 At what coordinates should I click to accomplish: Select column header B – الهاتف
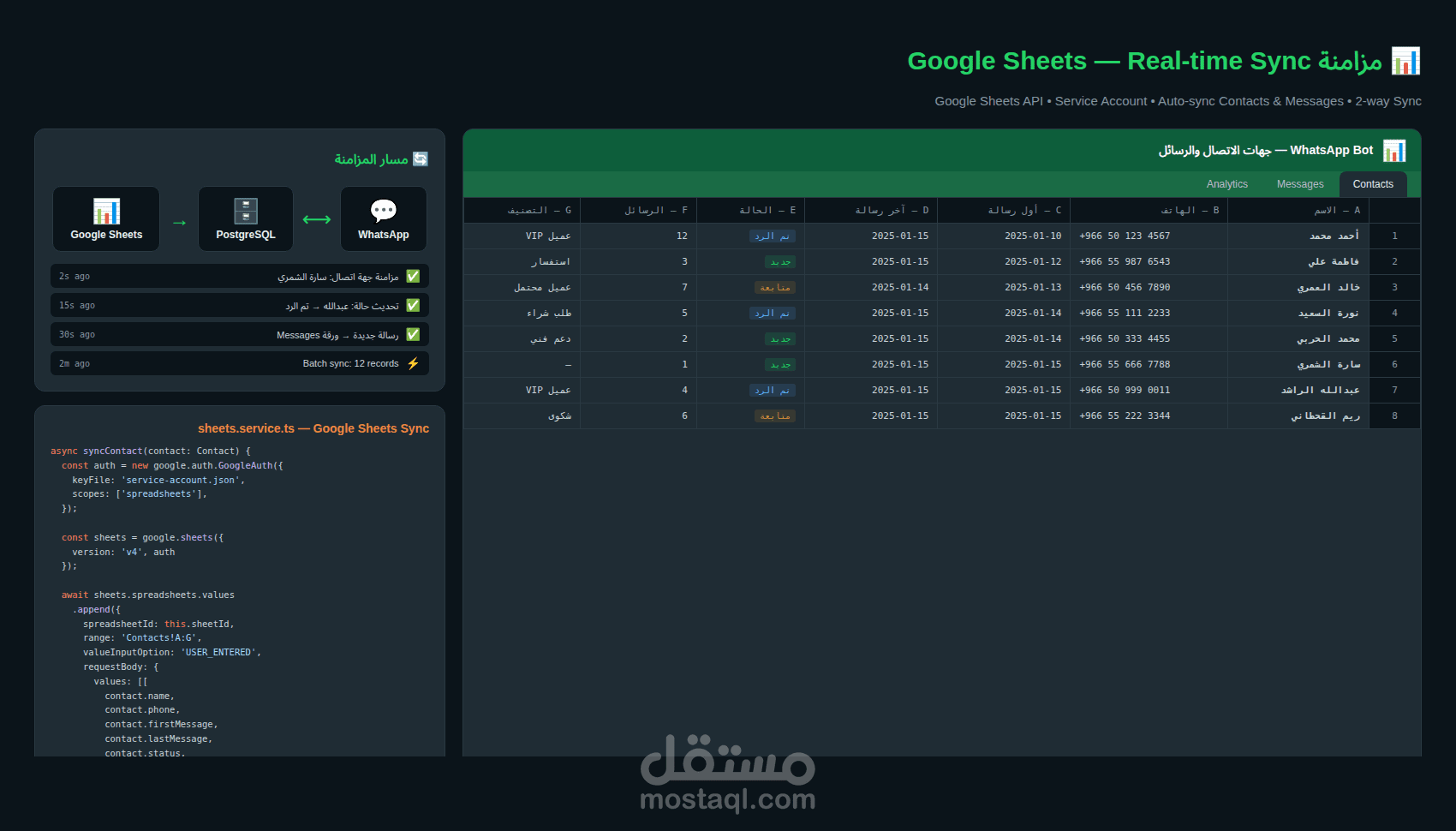(x=1149, y=210)
